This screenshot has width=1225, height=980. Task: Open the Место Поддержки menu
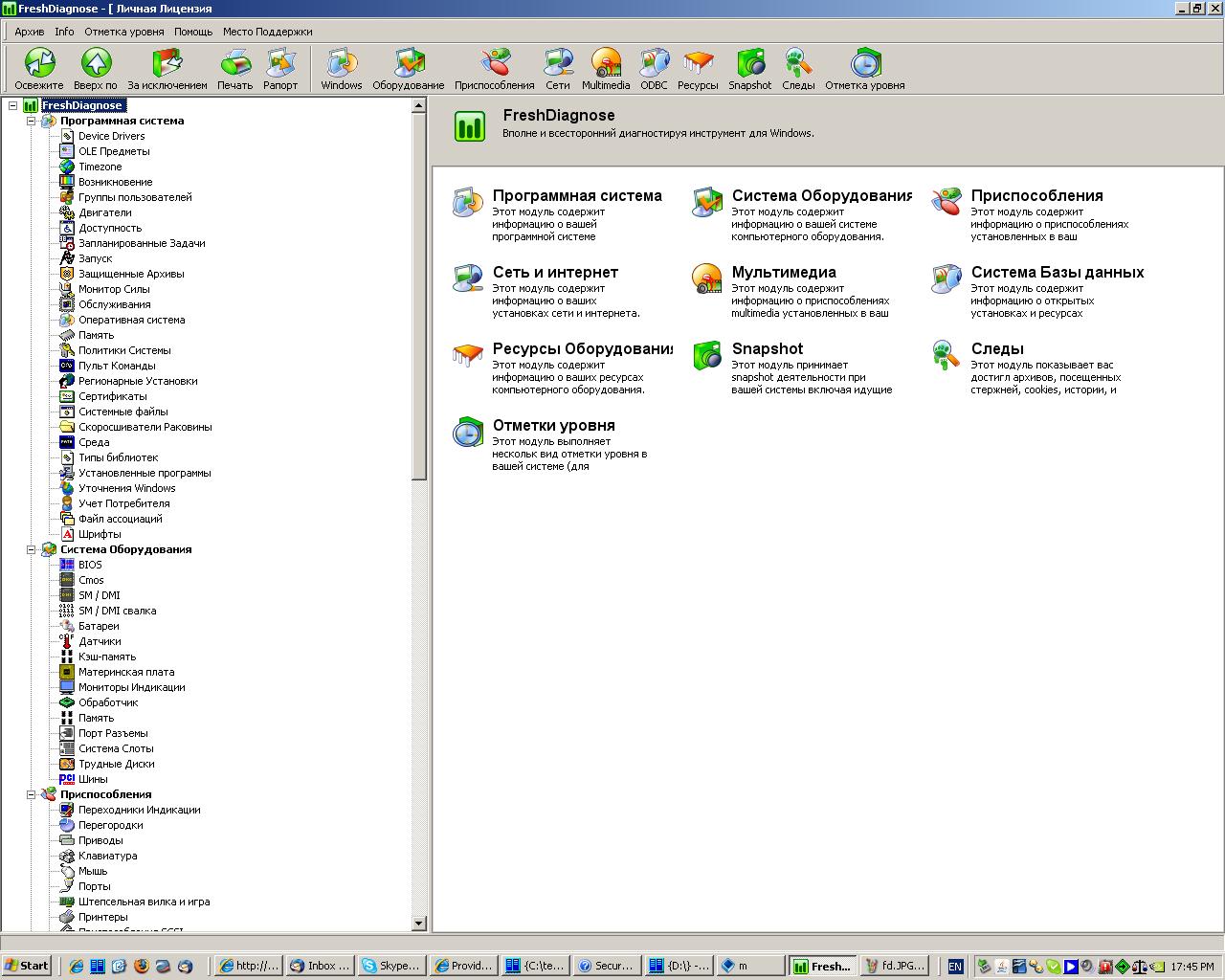(x=268, y=32)
